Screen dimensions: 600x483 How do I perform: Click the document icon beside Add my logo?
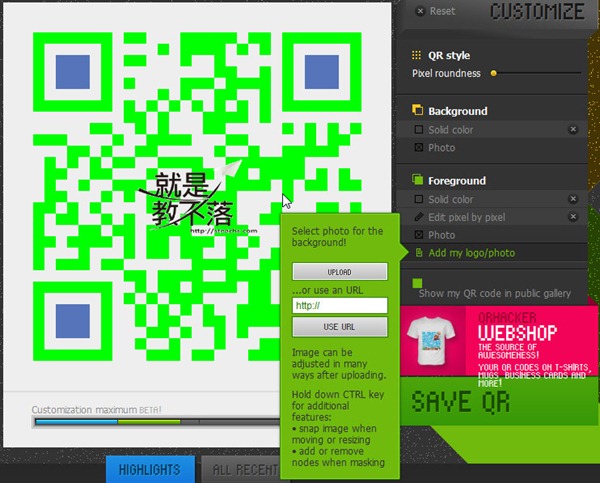[x=419, y=253]
